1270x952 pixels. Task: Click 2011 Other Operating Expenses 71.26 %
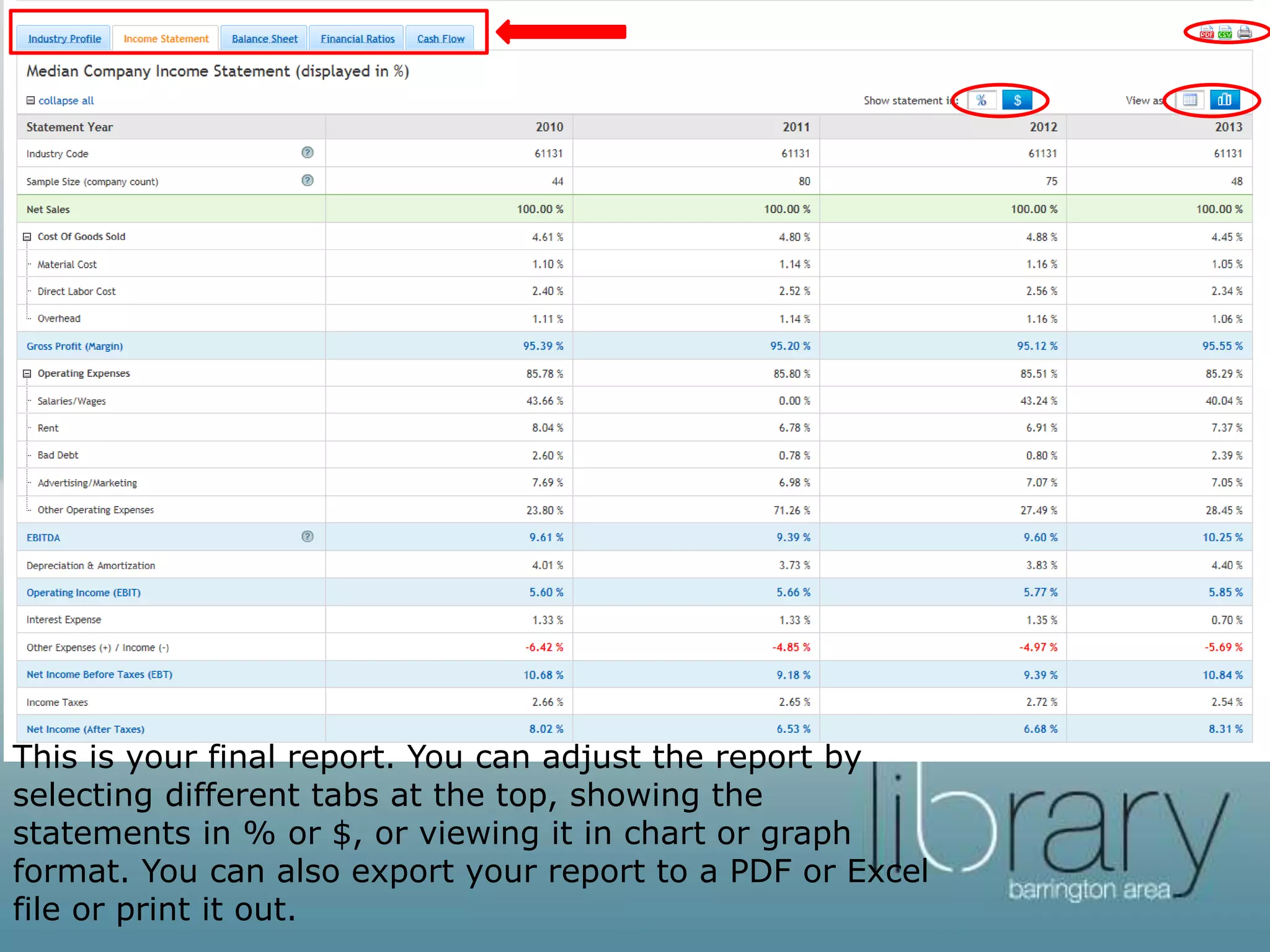[792, 510]
